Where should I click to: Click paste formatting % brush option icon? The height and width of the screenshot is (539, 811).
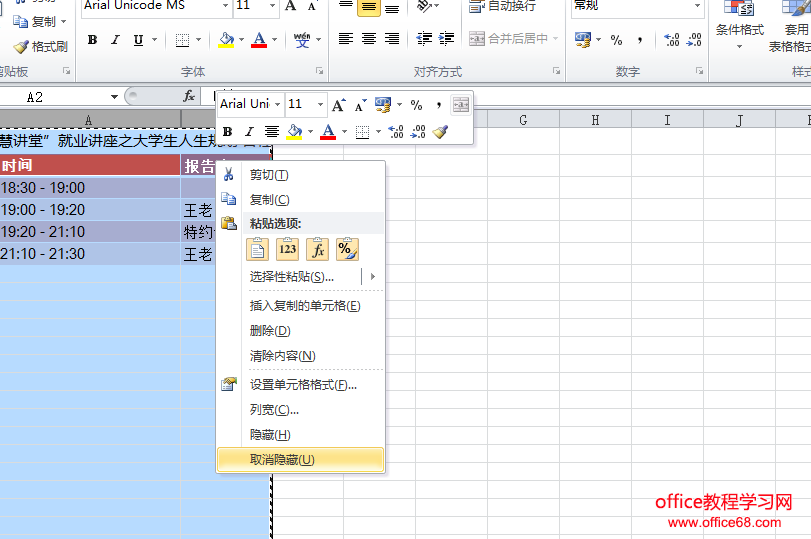coord(347,249)
